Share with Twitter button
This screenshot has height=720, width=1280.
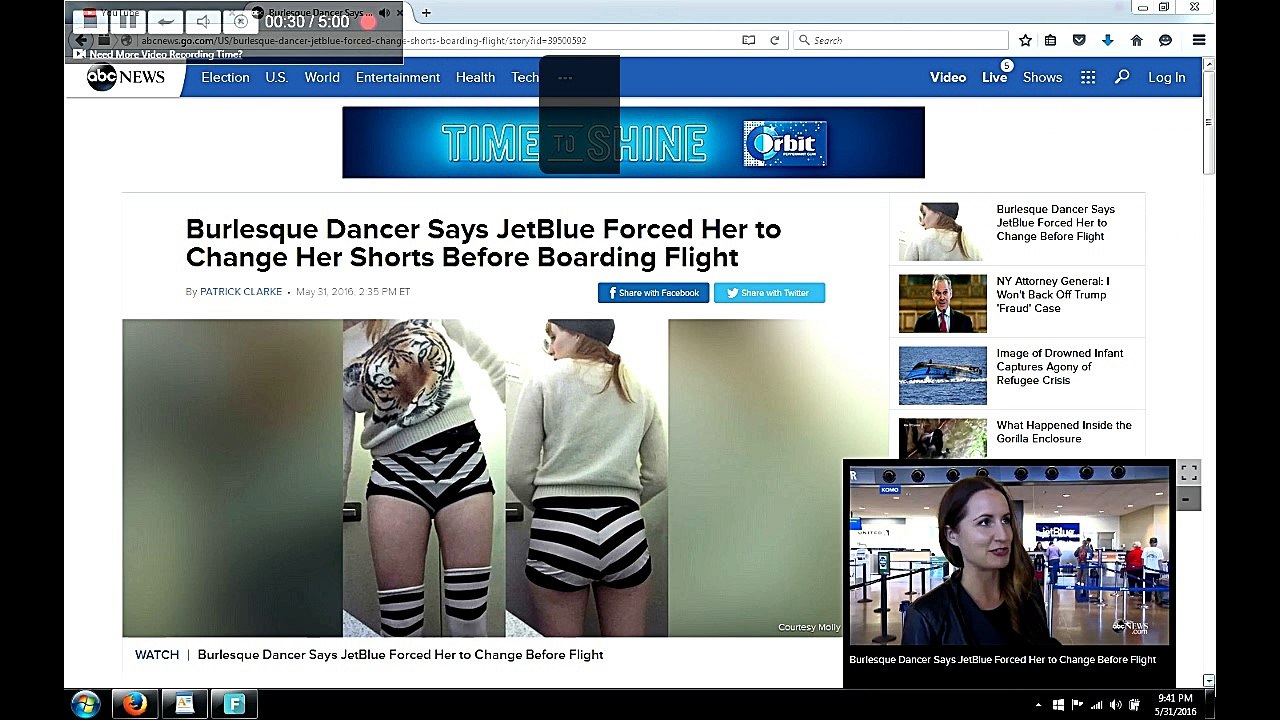point(769,293)
